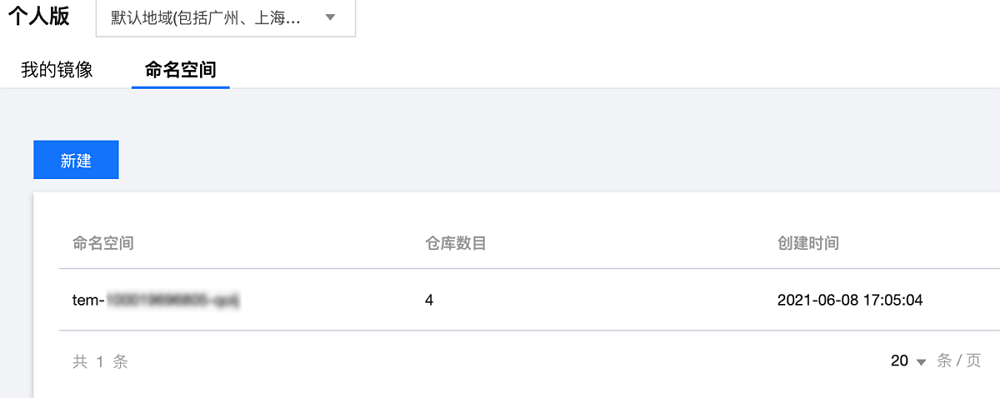Click the 创建时间 column header

[808, 243]
